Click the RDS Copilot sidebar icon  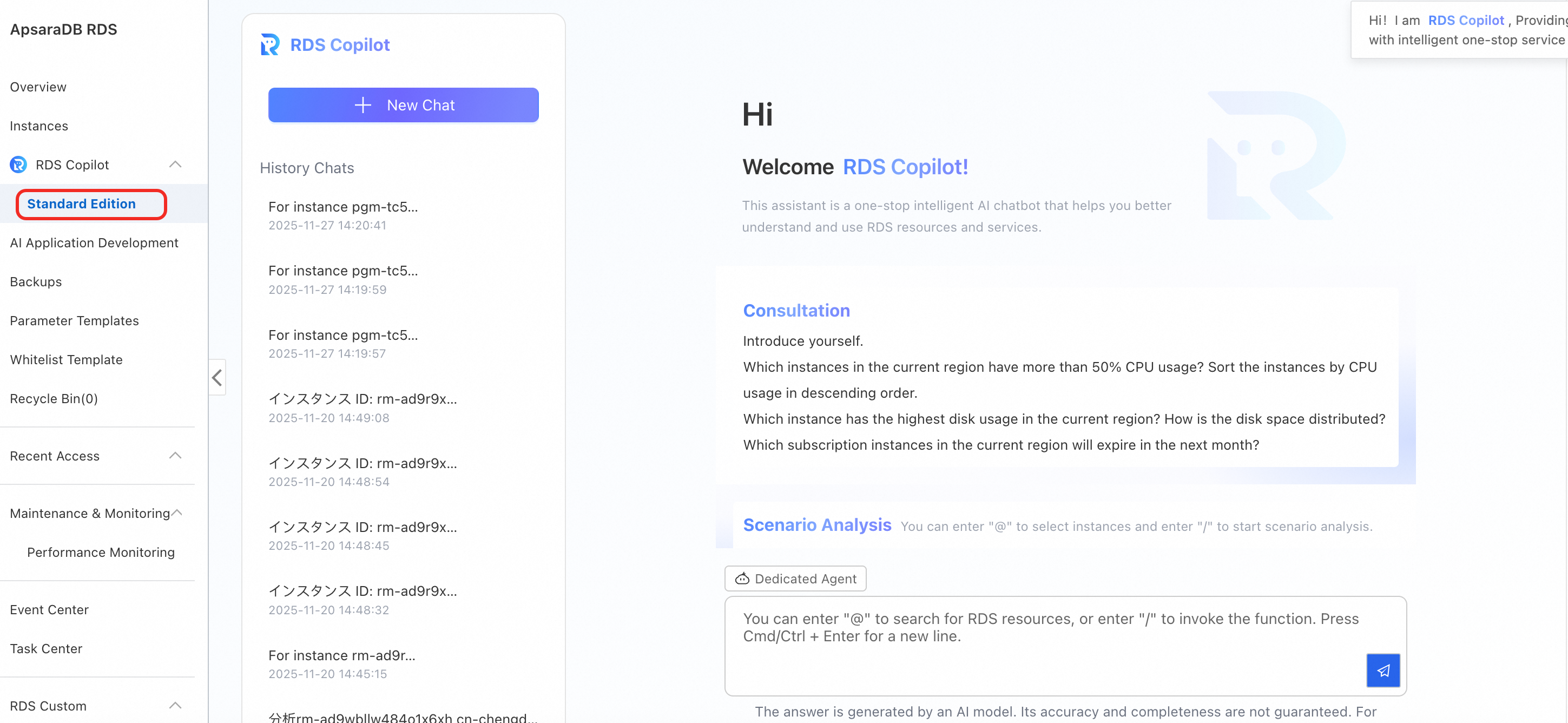(x=18, y=165)
